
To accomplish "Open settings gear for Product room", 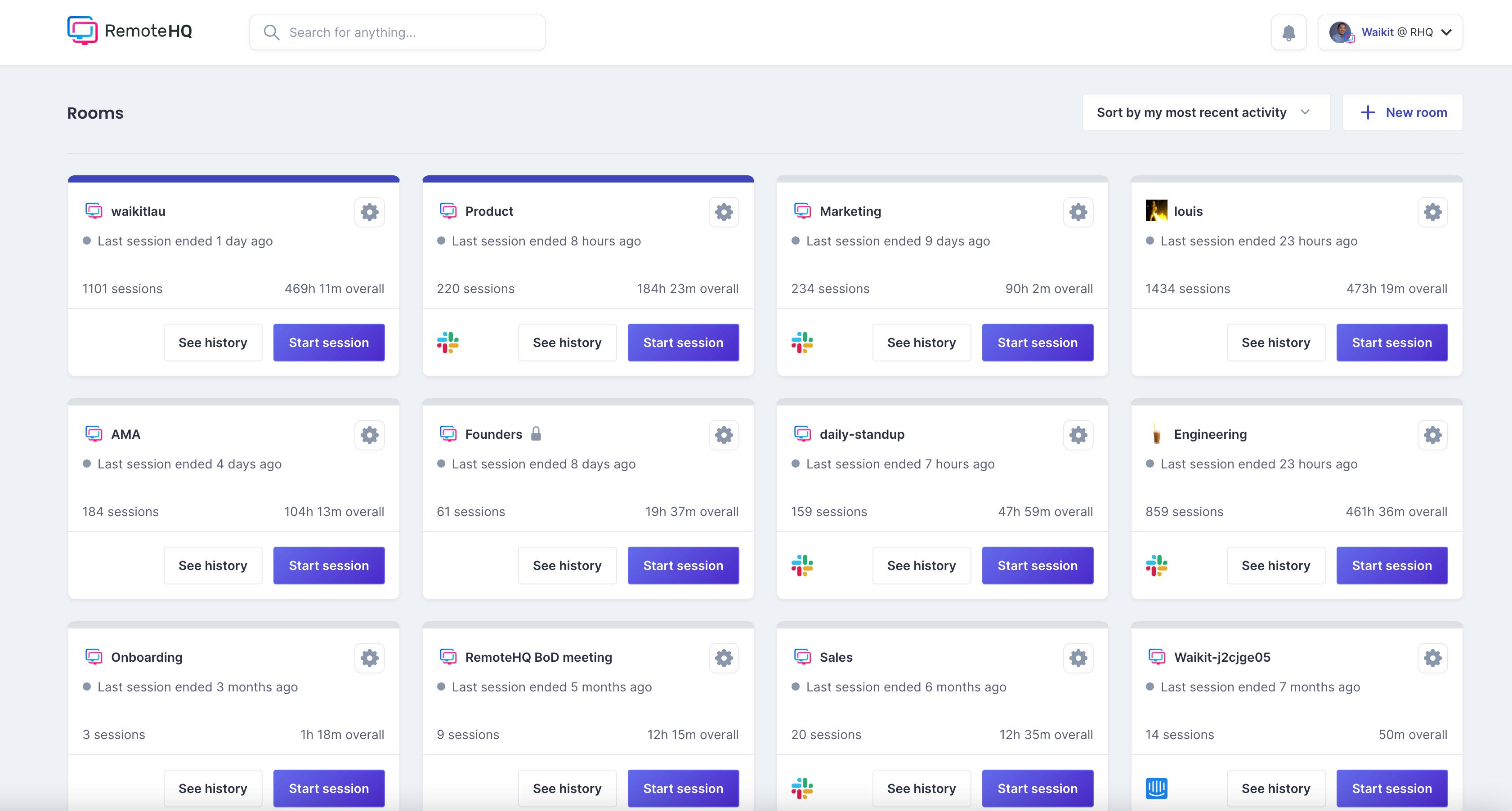I will (724, 212).
